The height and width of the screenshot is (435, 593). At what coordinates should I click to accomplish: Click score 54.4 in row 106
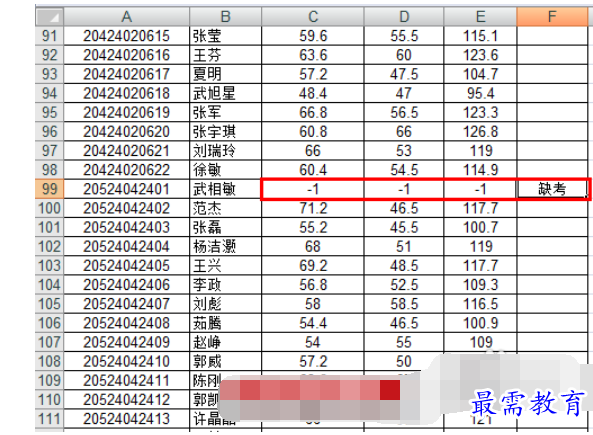point(313,323)
